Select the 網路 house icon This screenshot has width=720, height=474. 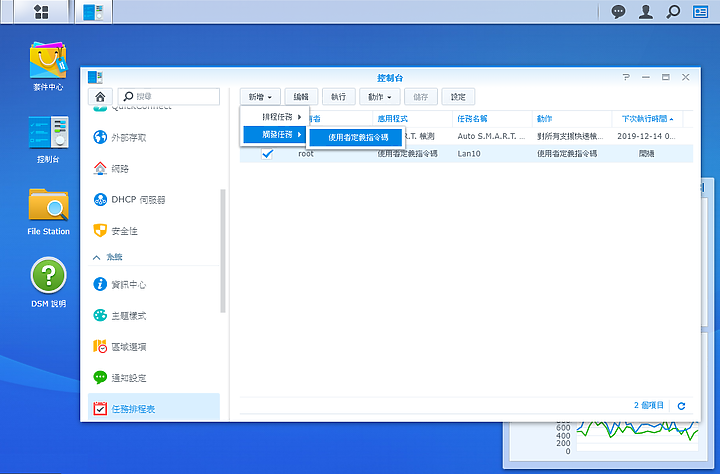pyautogui.click(x=100, y=168)
